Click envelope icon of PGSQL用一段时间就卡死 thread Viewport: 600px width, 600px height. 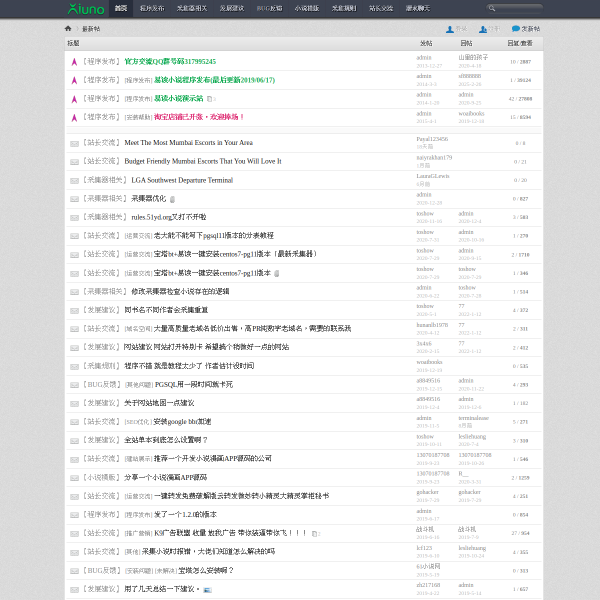(74, 385)
